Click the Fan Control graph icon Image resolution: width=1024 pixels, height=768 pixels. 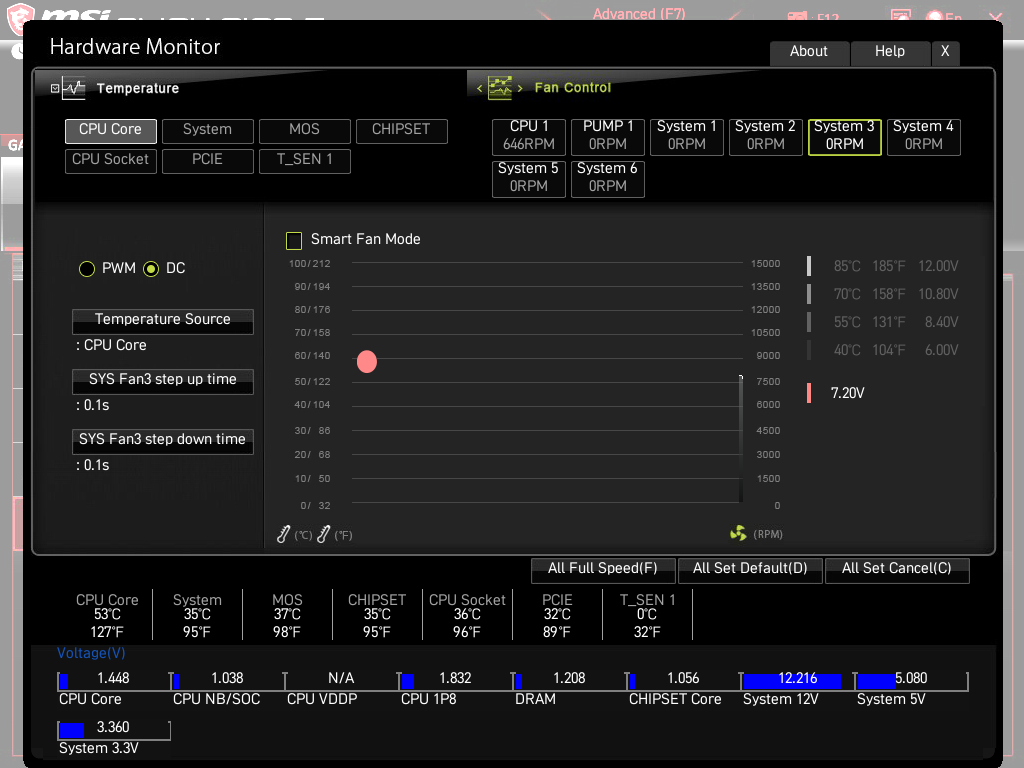(500, 88)
